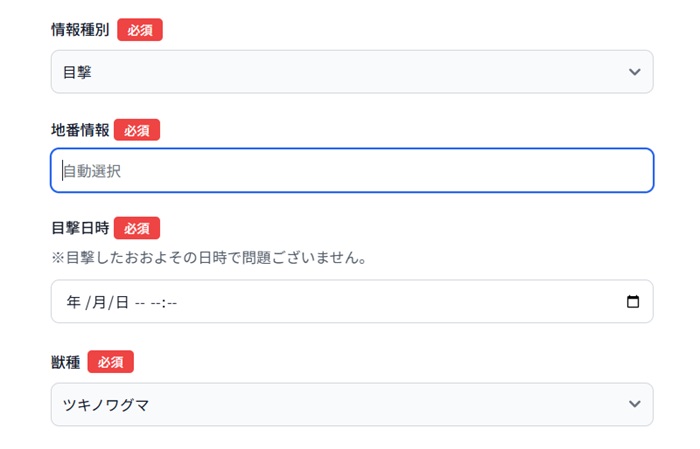
Task: Select the AM/PM segment before the time
Action: click(140, 302)
